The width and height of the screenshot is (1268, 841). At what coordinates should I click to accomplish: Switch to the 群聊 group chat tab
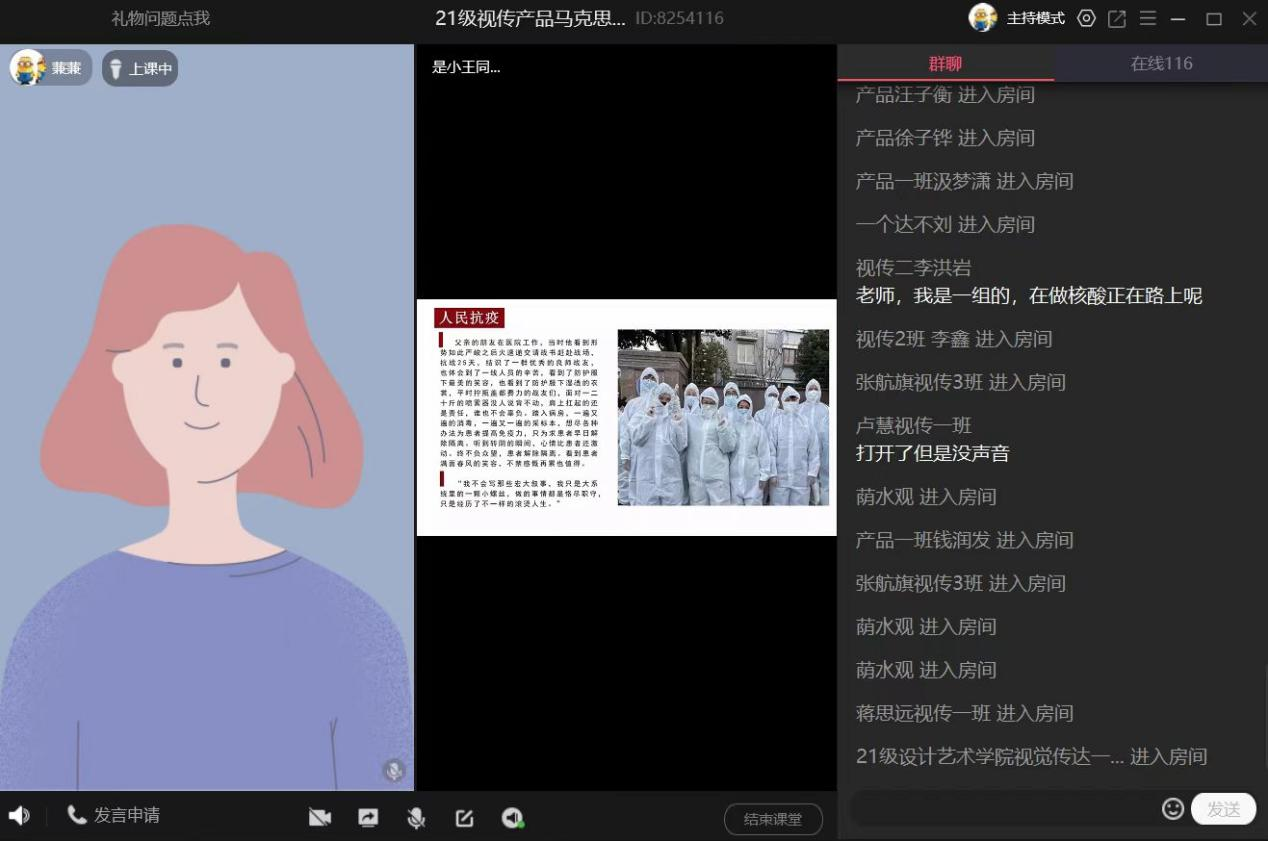coord(945,63)
